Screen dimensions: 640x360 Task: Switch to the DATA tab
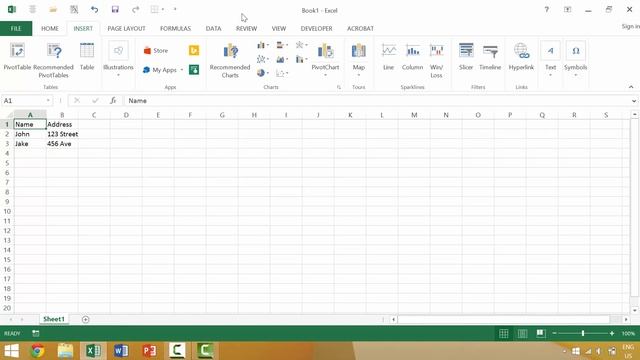click(x=213, y=29)
